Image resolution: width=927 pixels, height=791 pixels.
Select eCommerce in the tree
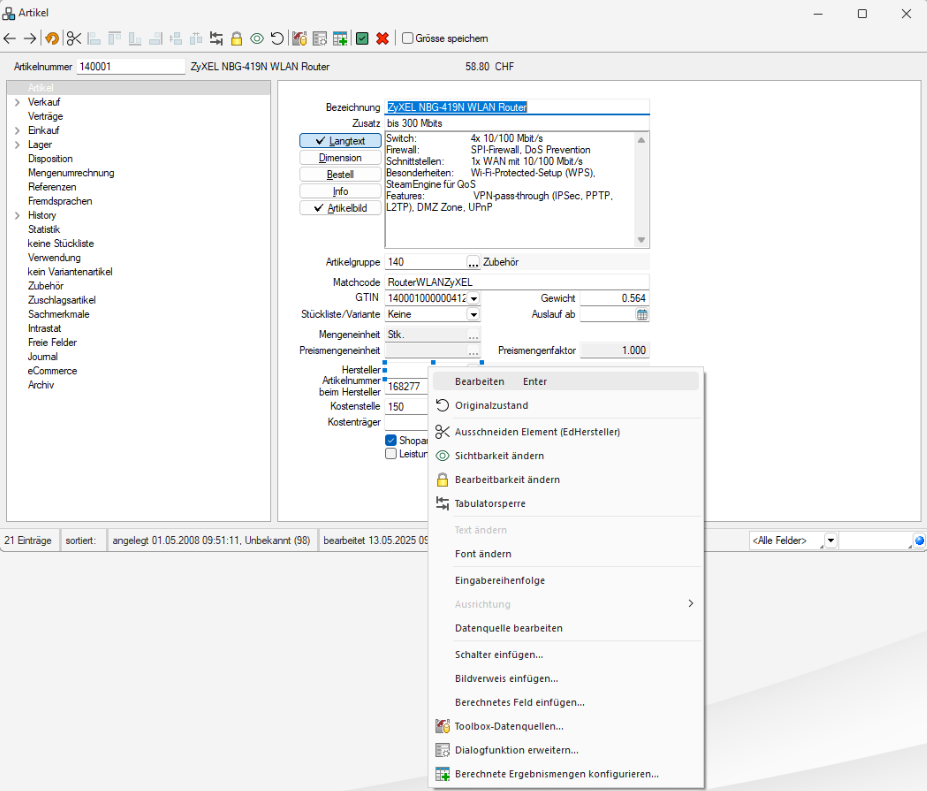[x=53, y=371]
